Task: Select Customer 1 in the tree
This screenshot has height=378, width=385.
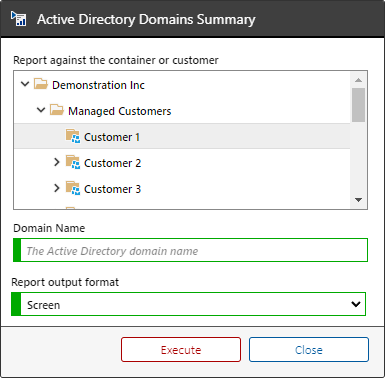Action: 112,137
